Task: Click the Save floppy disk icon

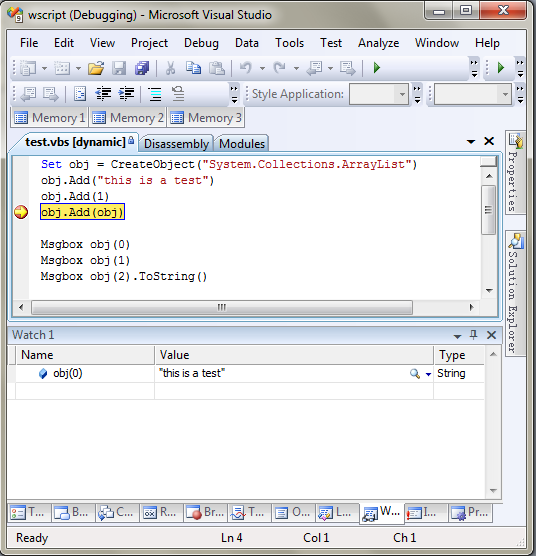Action: 119,68
